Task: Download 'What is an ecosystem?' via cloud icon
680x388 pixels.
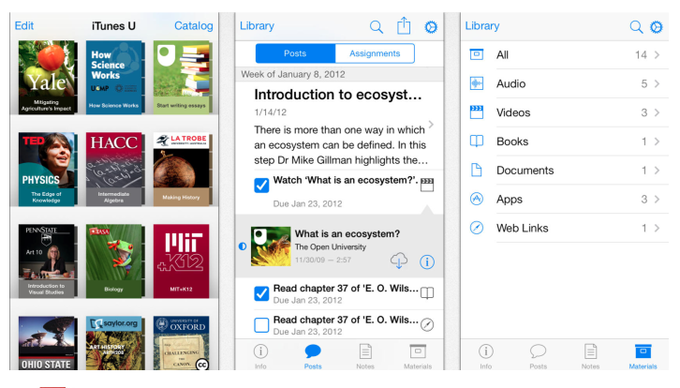Action: [x=399, y=261]
